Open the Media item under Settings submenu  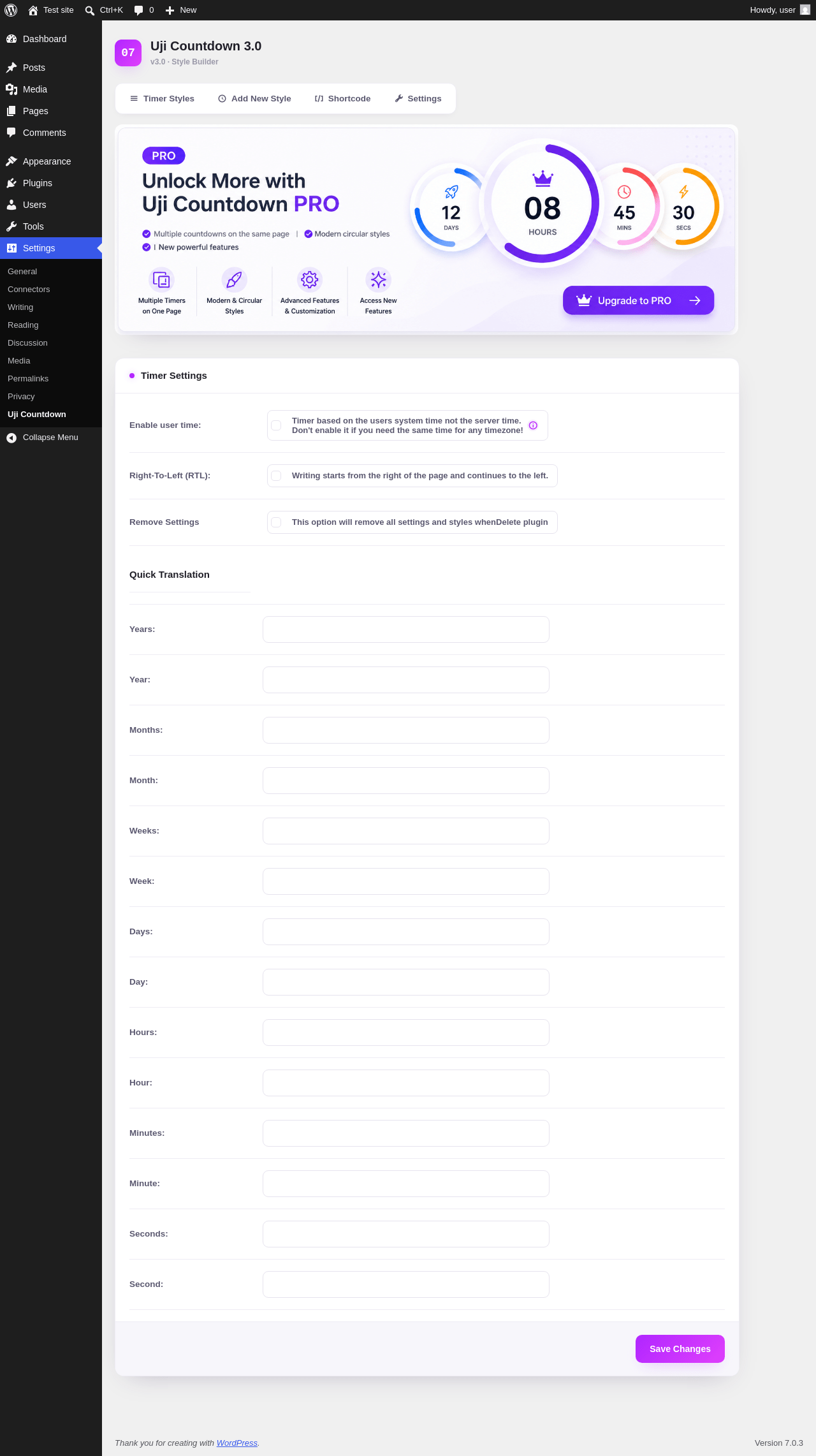coord(19,361)
